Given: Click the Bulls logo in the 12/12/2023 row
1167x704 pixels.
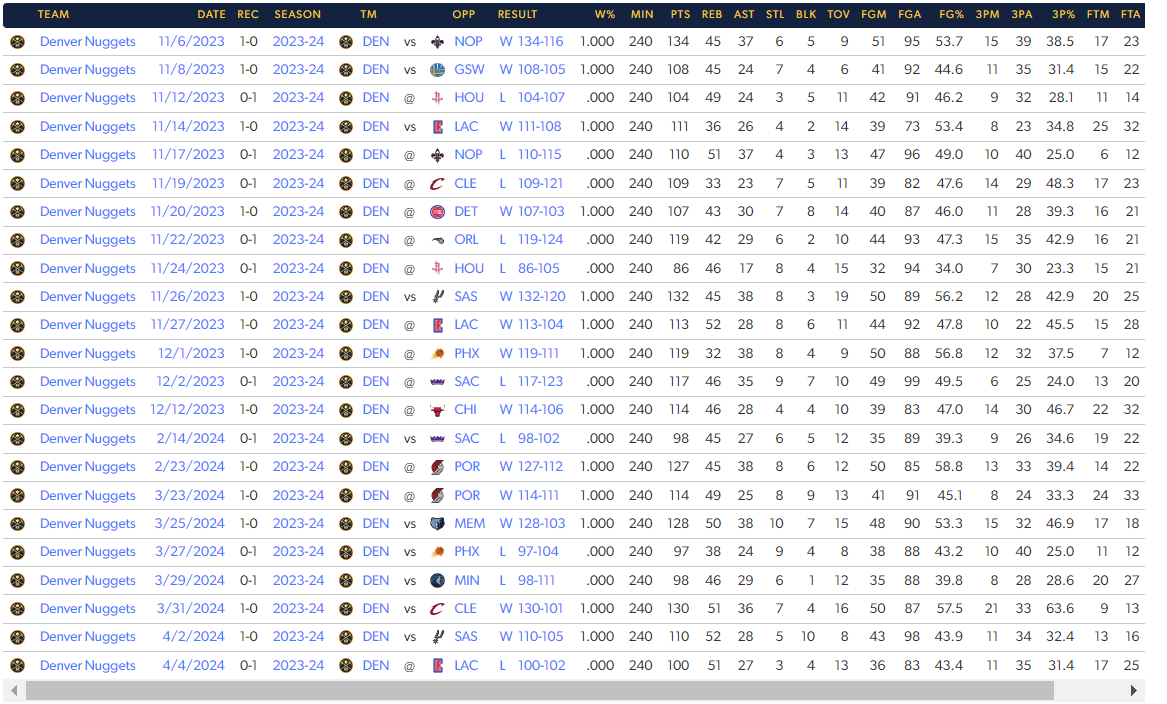Looking at the screenshot, I should click(438, 410).
